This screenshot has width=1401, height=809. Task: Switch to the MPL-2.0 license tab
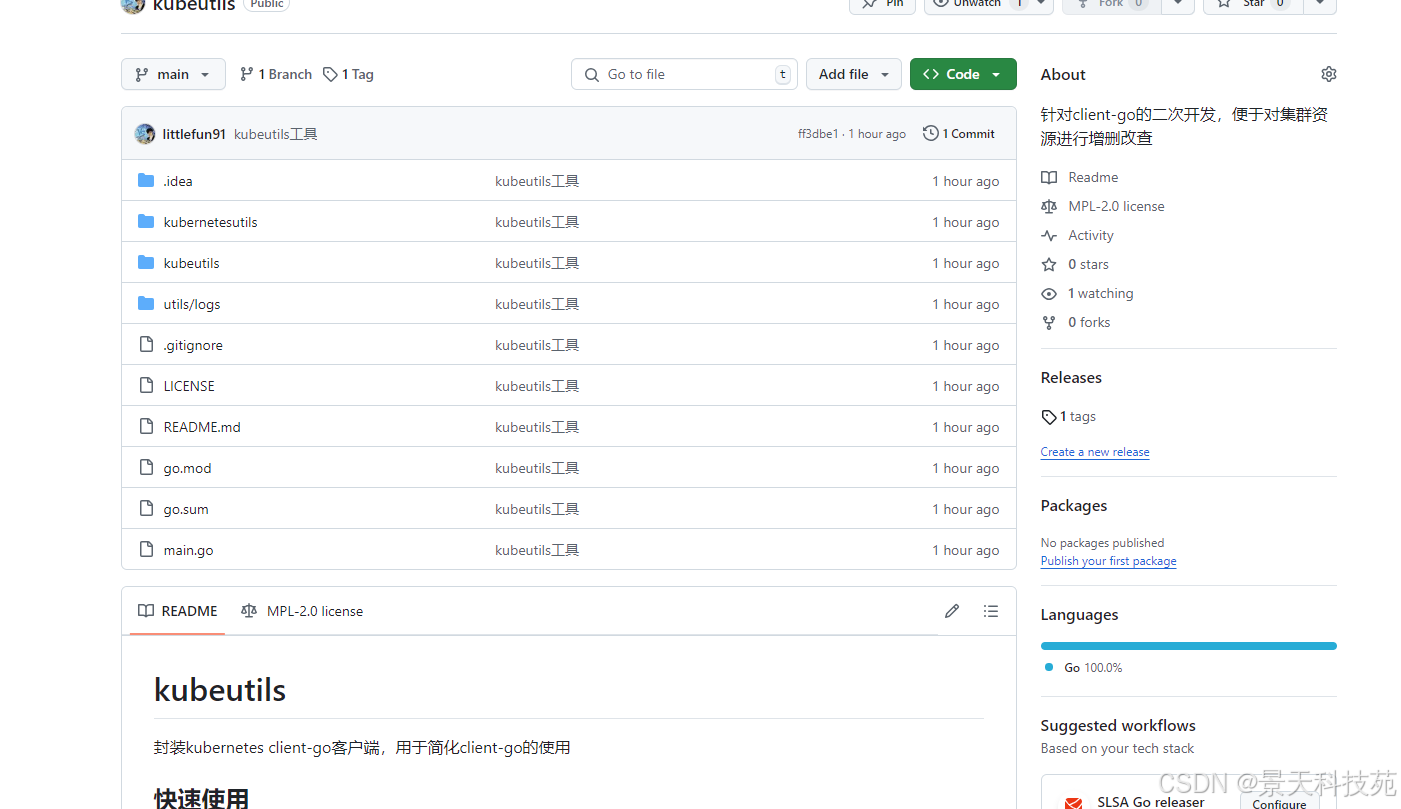pos(302,611)
